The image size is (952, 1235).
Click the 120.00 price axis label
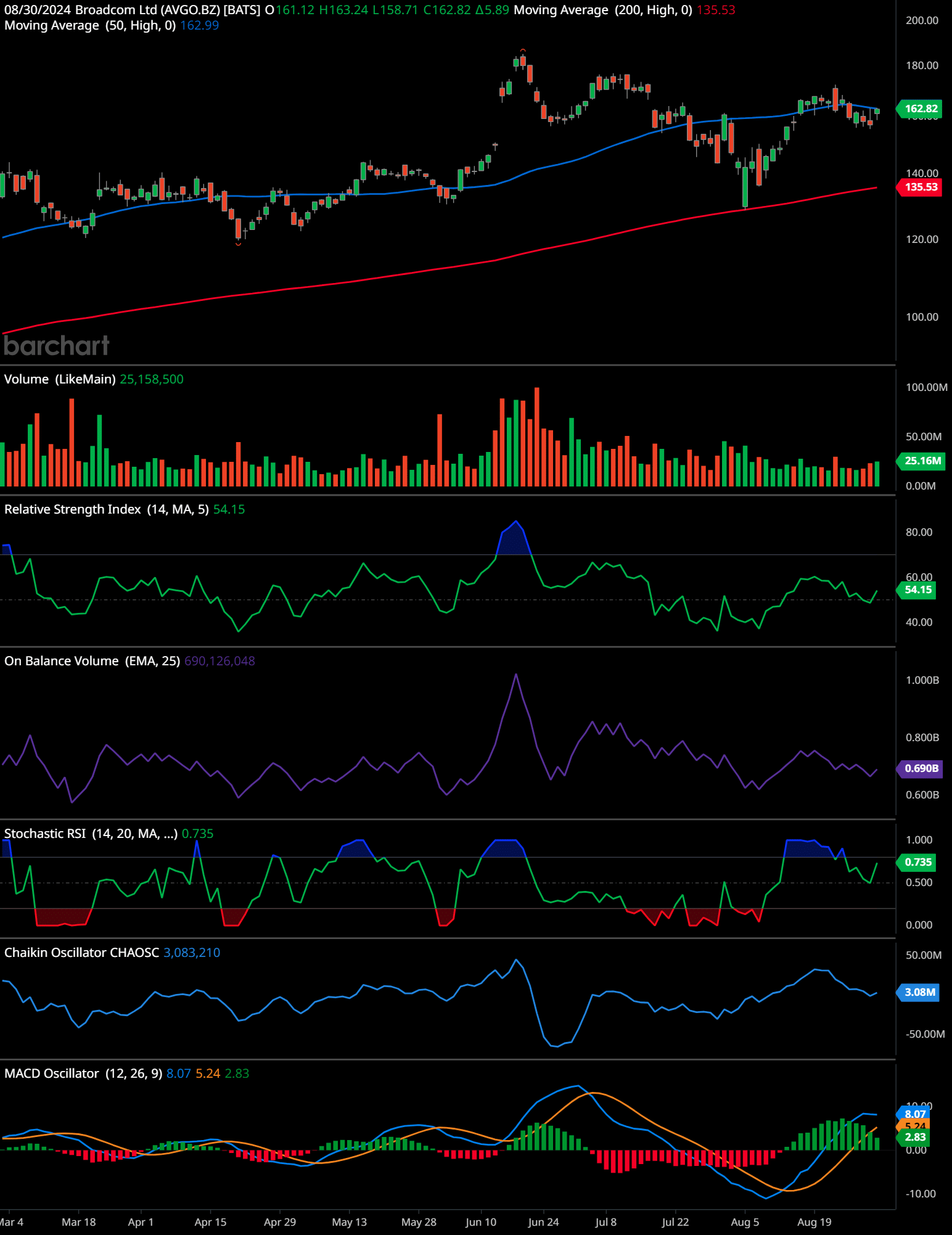(922, 239)
